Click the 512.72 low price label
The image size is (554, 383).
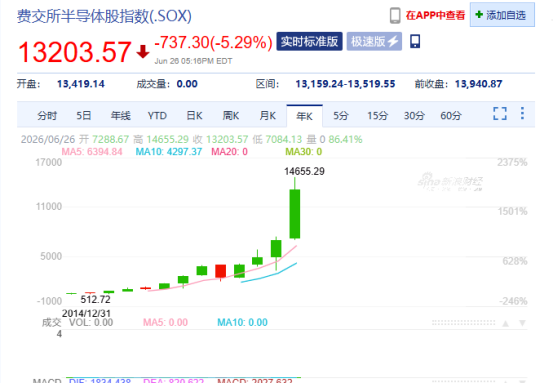(95, 300)
